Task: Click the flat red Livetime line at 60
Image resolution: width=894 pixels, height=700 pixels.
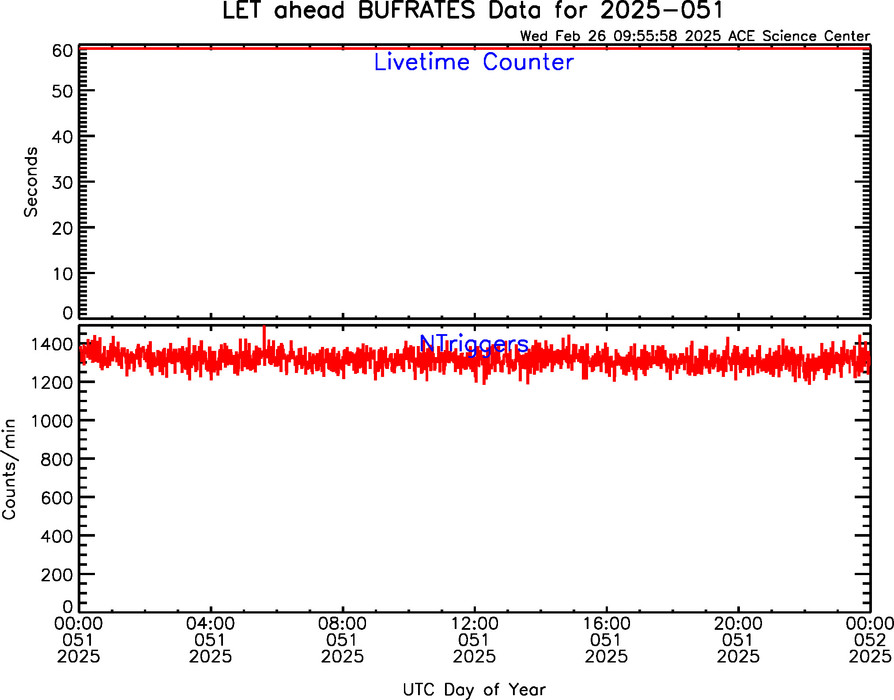Action: pos(474,48)
